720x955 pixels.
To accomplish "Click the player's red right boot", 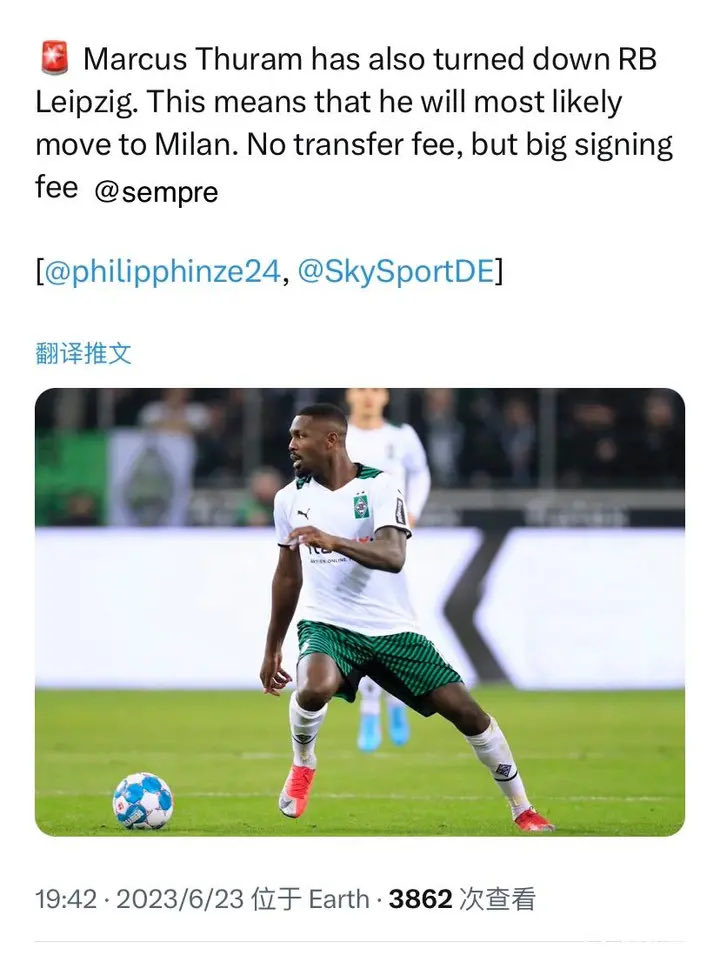I will (x=297, y=791).
